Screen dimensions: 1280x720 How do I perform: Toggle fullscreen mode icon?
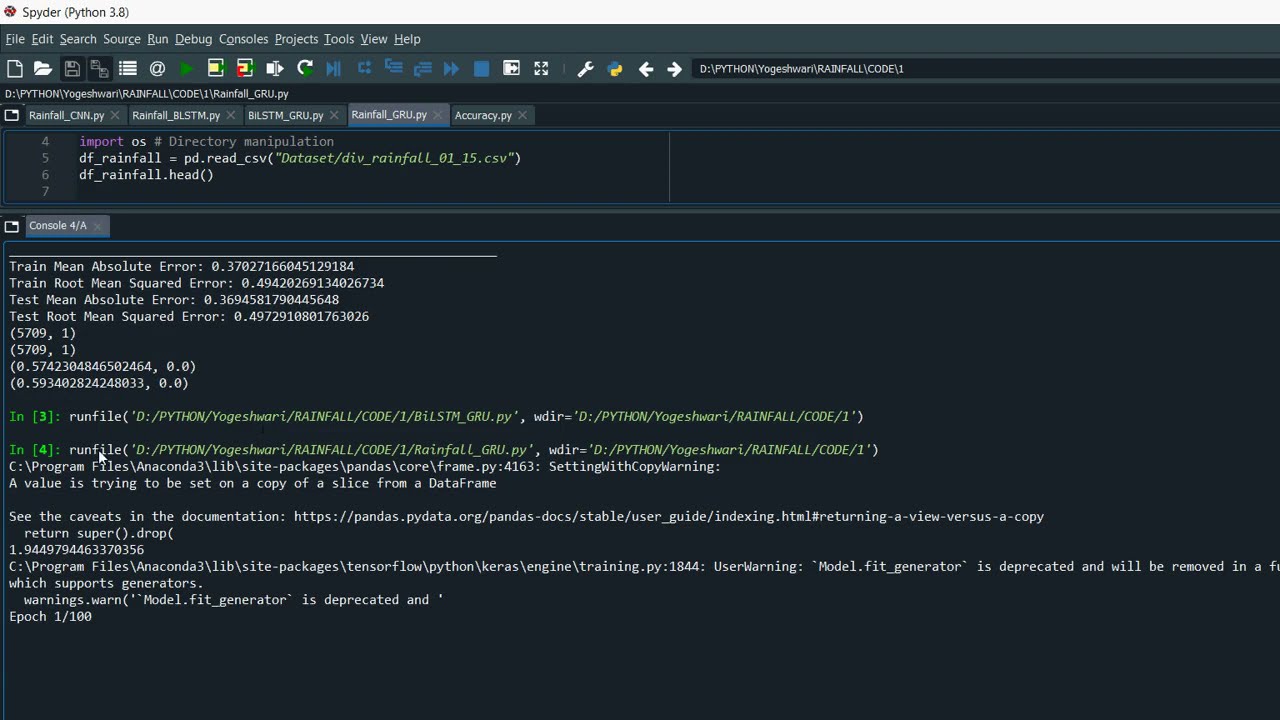(541, 69)
